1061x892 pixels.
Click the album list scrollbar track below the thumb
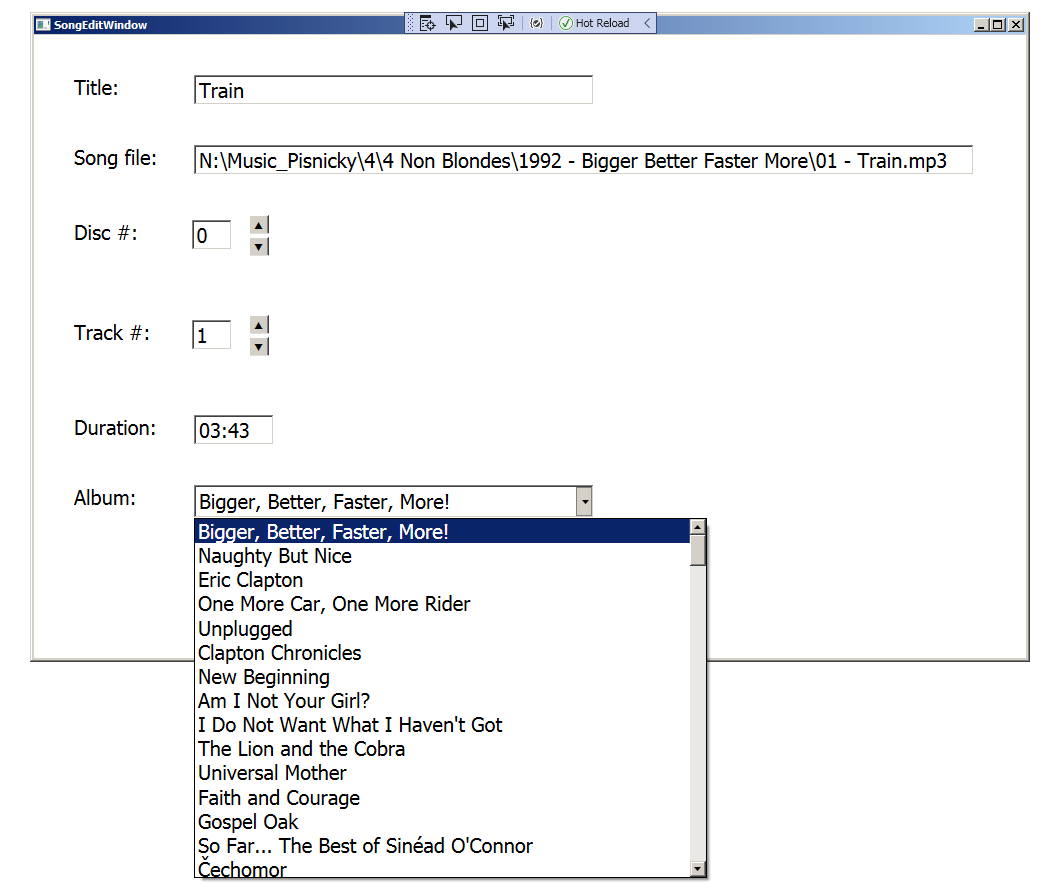click(x=698, y=713)
